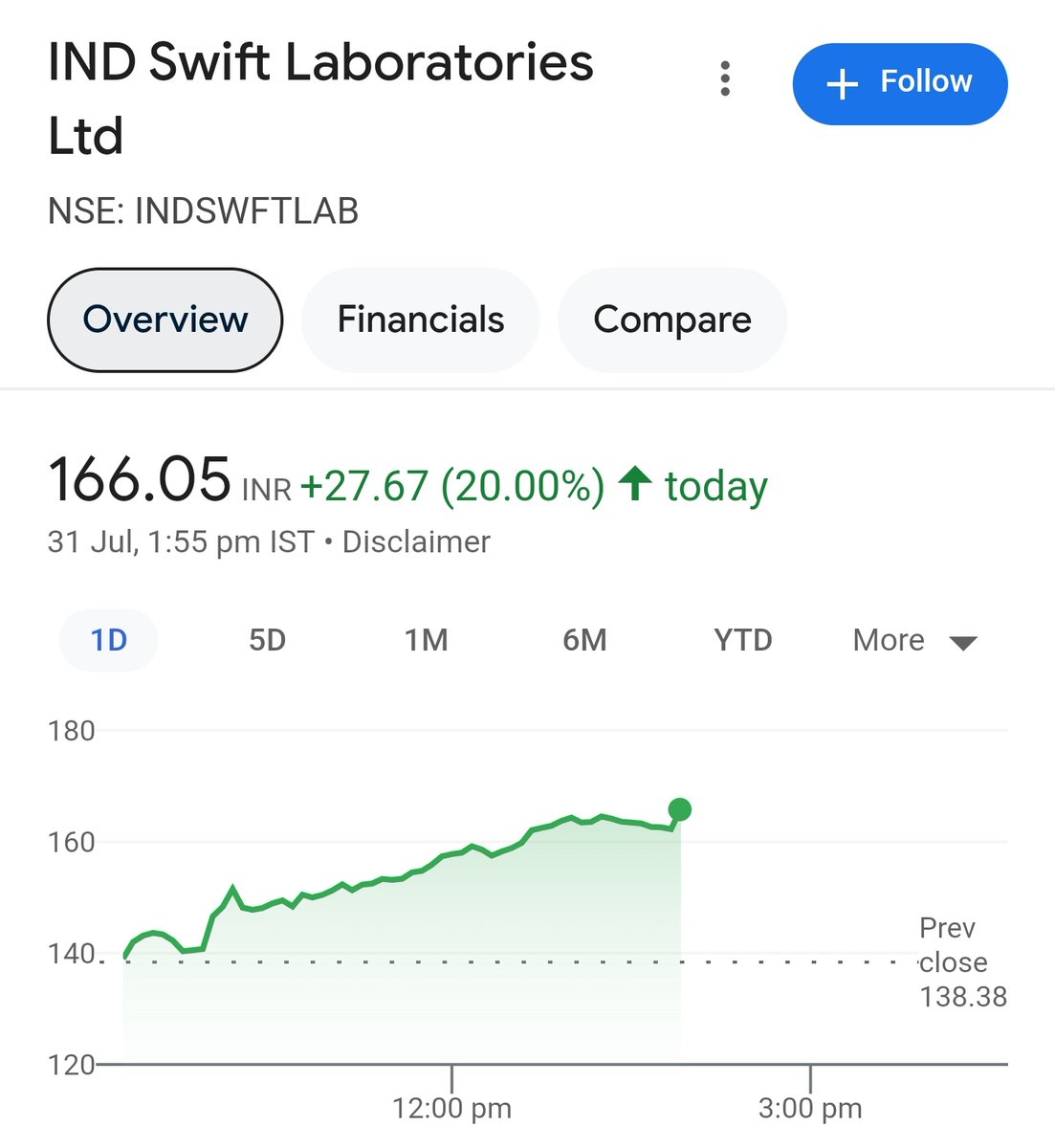Choose the 6M chart period

584,640
